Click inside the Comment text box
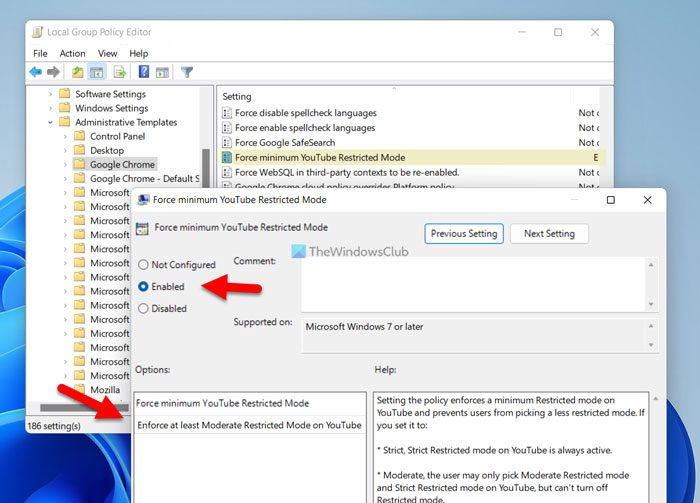 point(474,284)
